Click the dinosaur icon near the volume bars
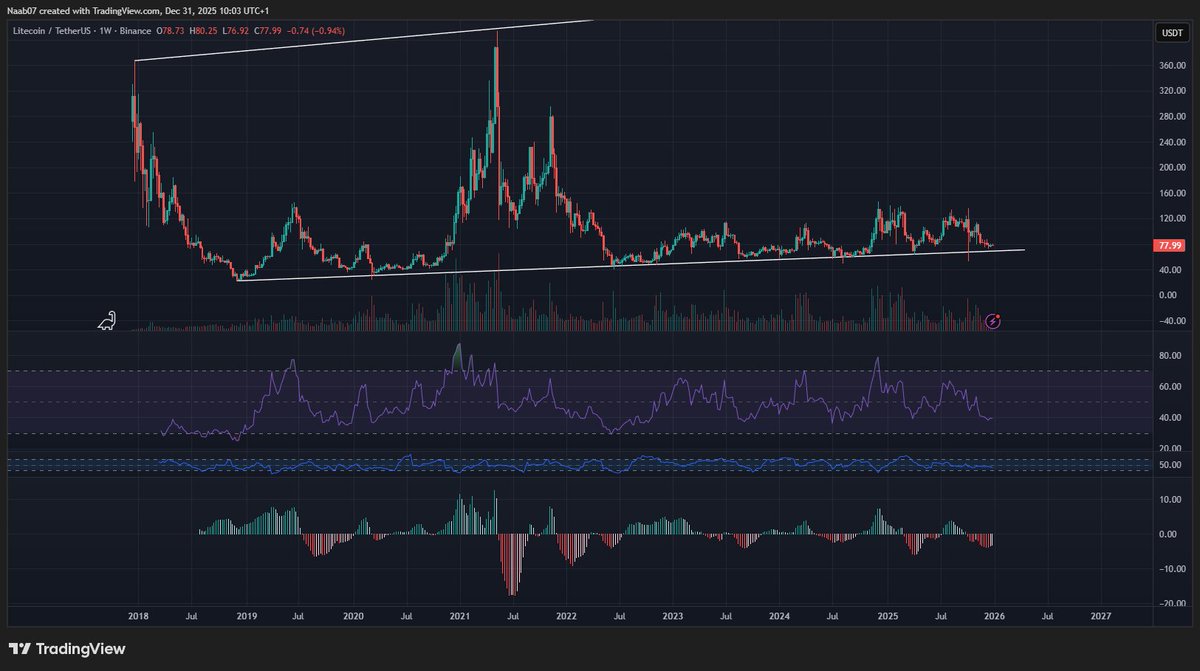Image resolution: width=1200 pixels, height=671 pixels. 107,321
